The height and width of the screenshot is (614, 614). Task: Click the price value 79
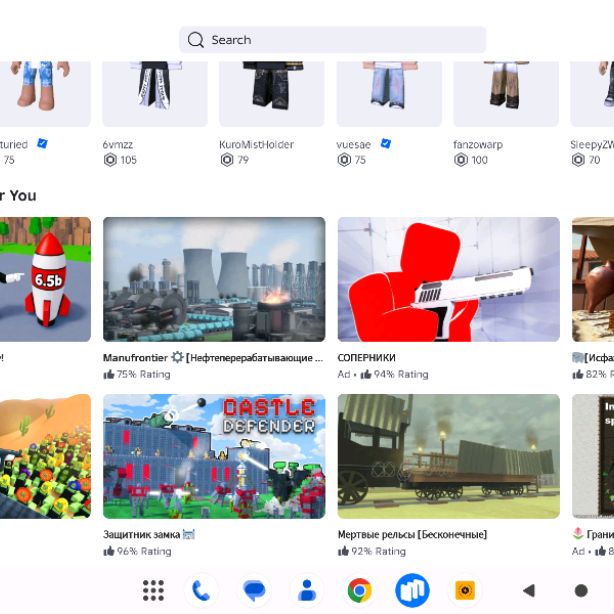243,160
